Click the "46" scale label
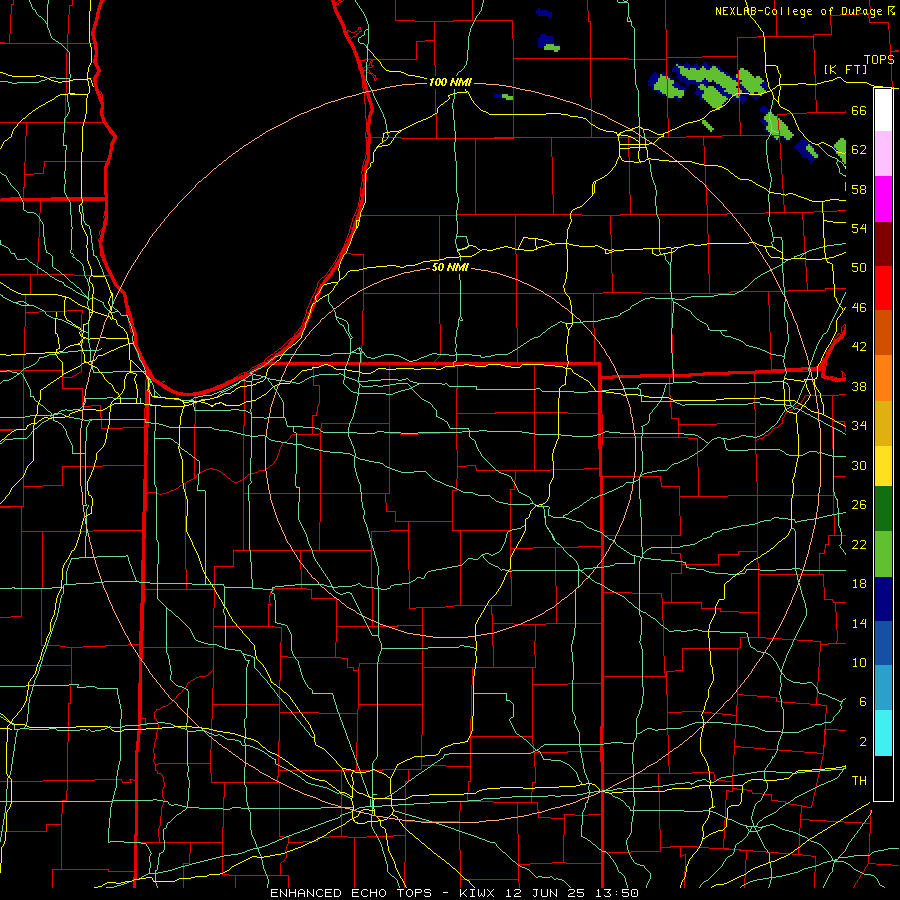Image resolution: width=900 pixels, height=900 pixels. tap(859, 308)
